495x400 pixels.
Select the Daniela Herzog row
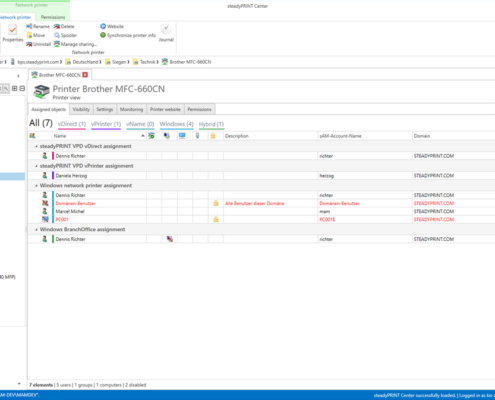tap(261, 175)
